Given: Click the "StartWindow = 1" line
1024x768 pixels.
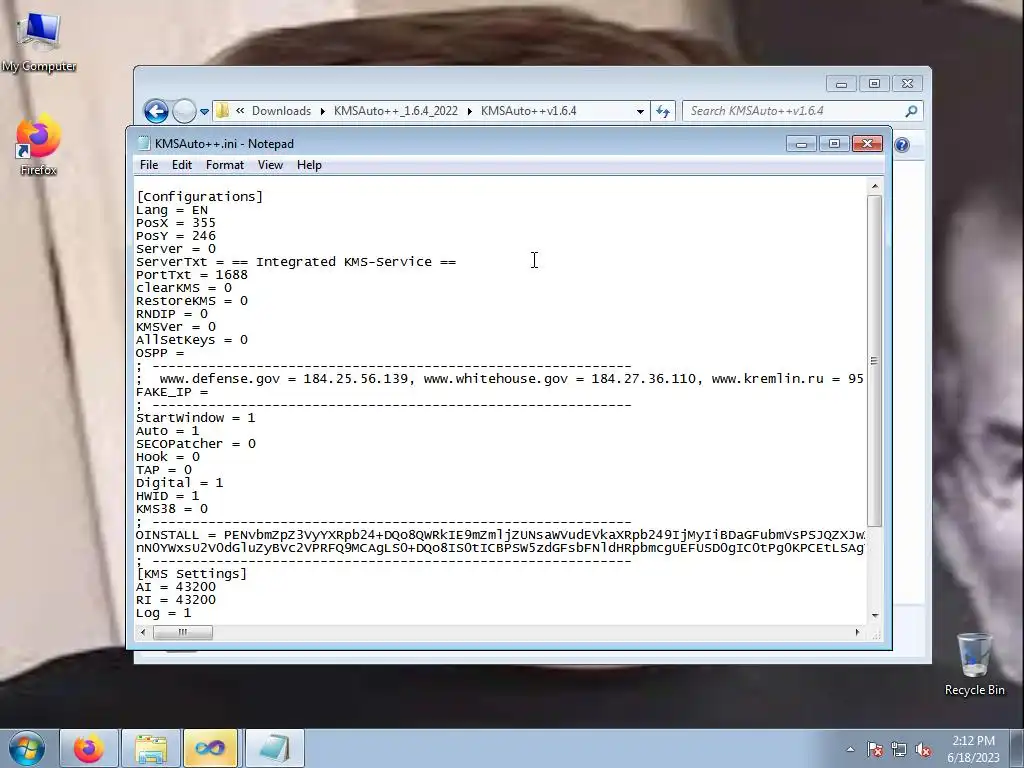Looking at the screenshot, I should tap(195, 418).
